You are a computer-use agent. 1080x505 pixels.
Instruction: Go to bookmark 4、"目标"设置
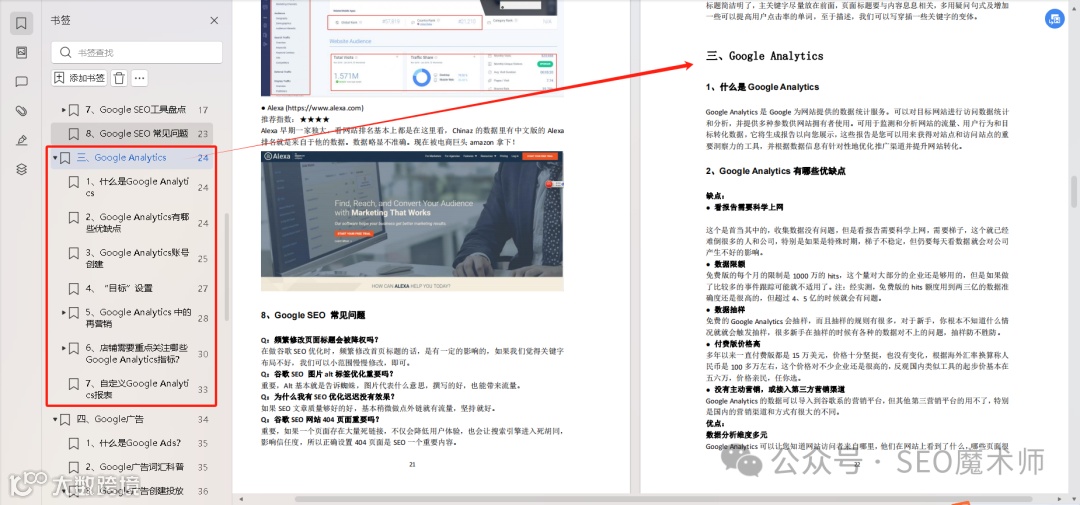[x=119, y=288]
